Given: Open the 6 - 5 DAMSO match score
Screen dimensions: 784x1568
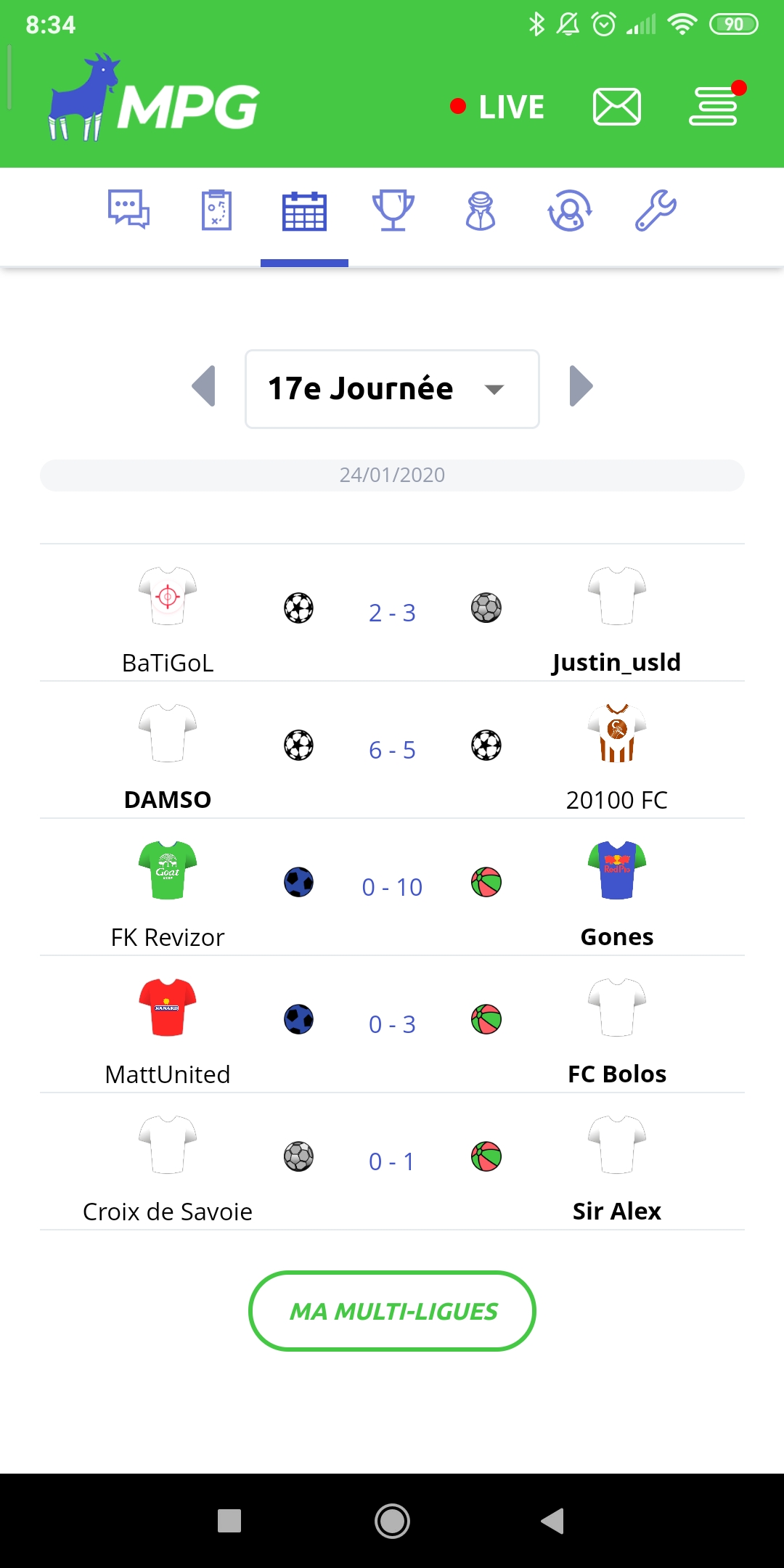Looking at the screenshot, I should pos(392,750).
